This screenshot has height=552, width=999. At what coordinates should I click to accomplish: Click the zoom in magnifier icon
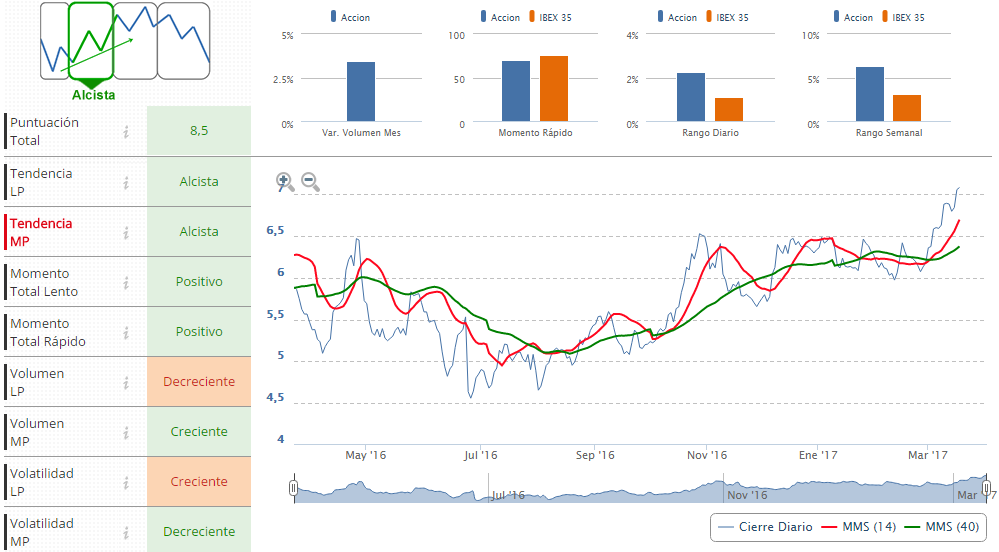point(285,182)
